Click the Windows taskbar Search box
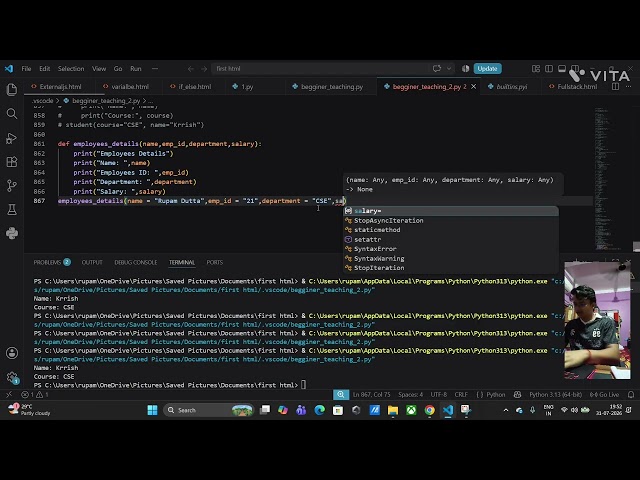 [209, 410]
